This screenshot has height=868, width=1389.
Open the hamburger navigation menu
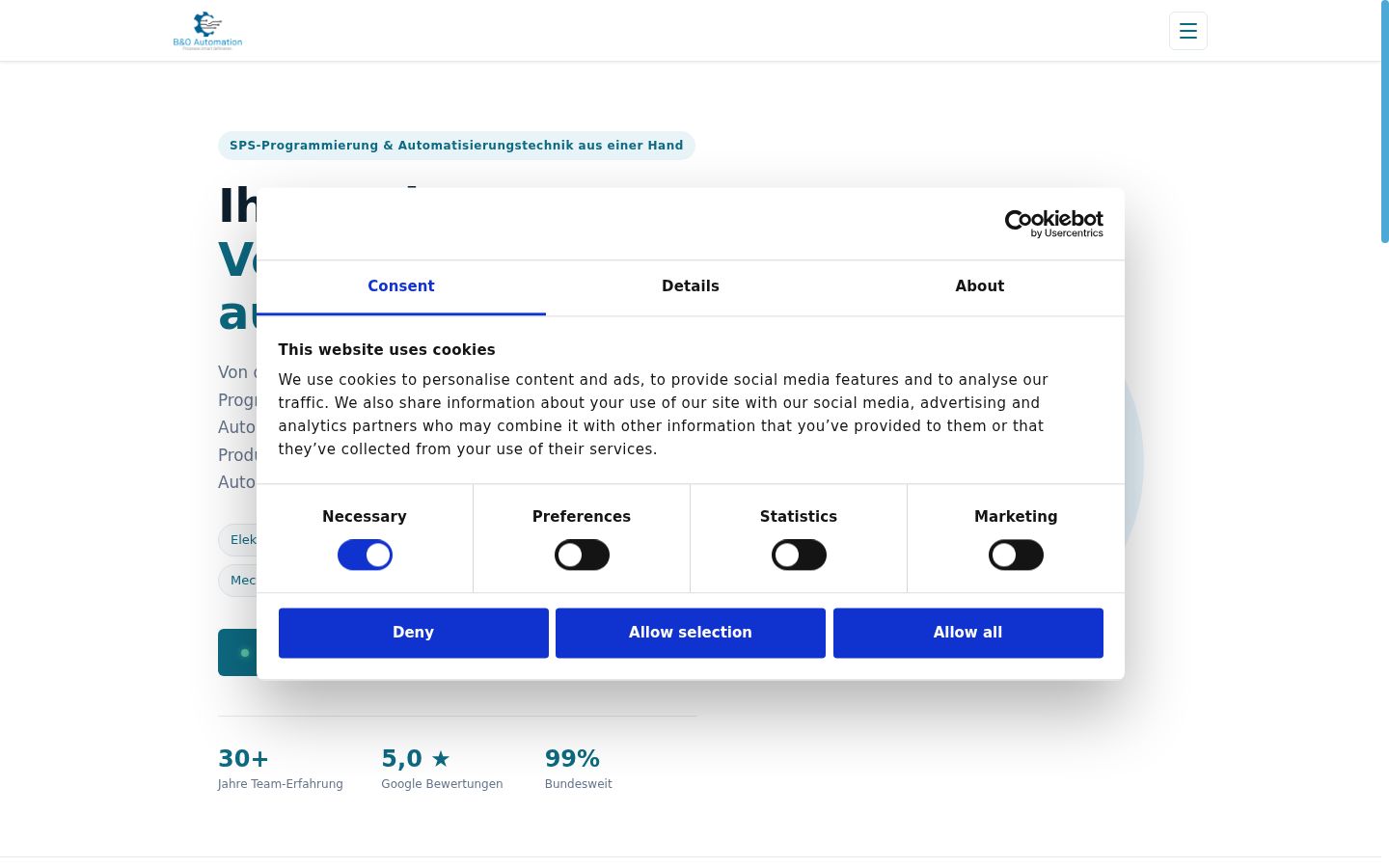(x=1187, y=31)
